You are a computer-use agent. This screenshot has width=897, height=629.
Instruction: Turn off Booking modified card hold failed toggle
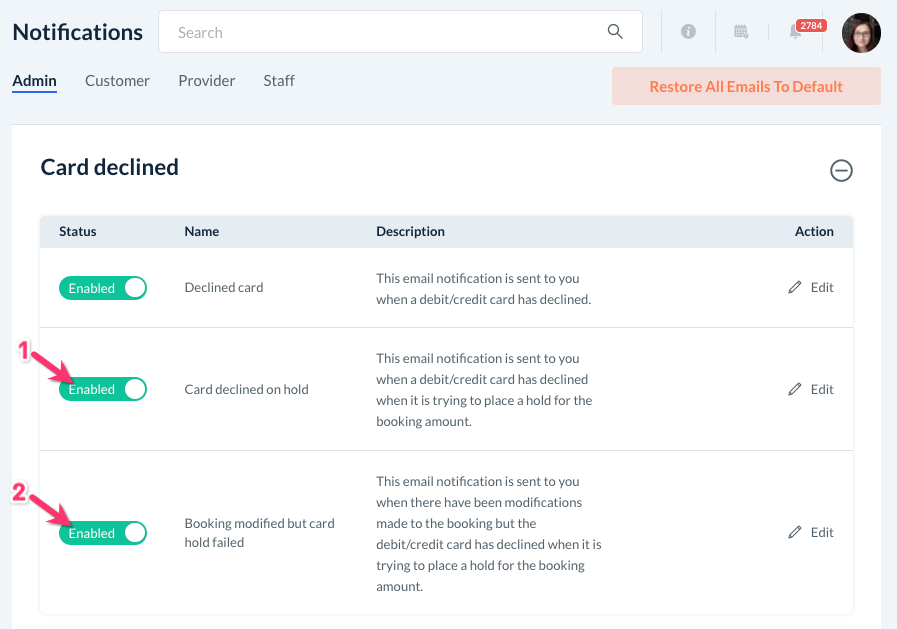103,533
